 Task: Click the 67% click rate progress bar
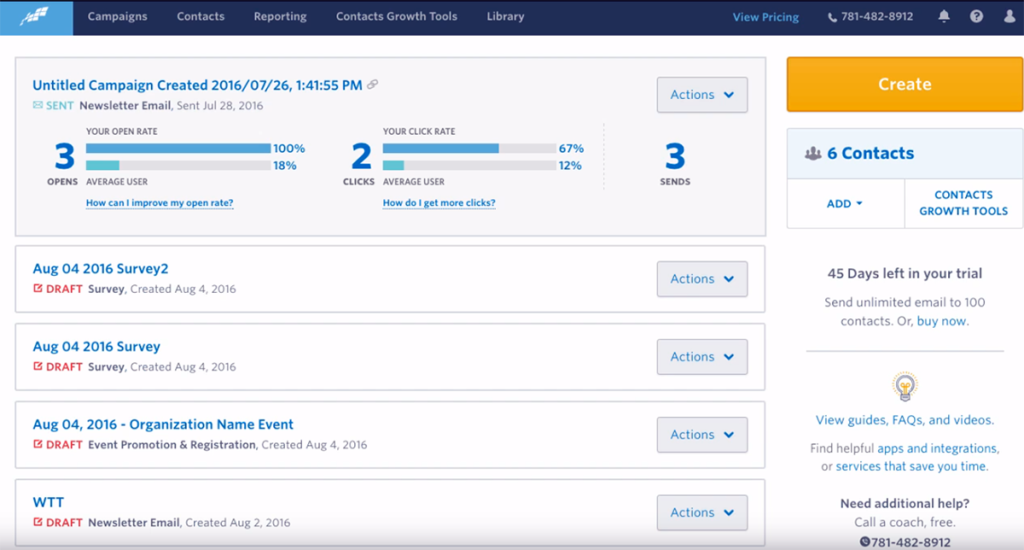(x=469, y=148)
